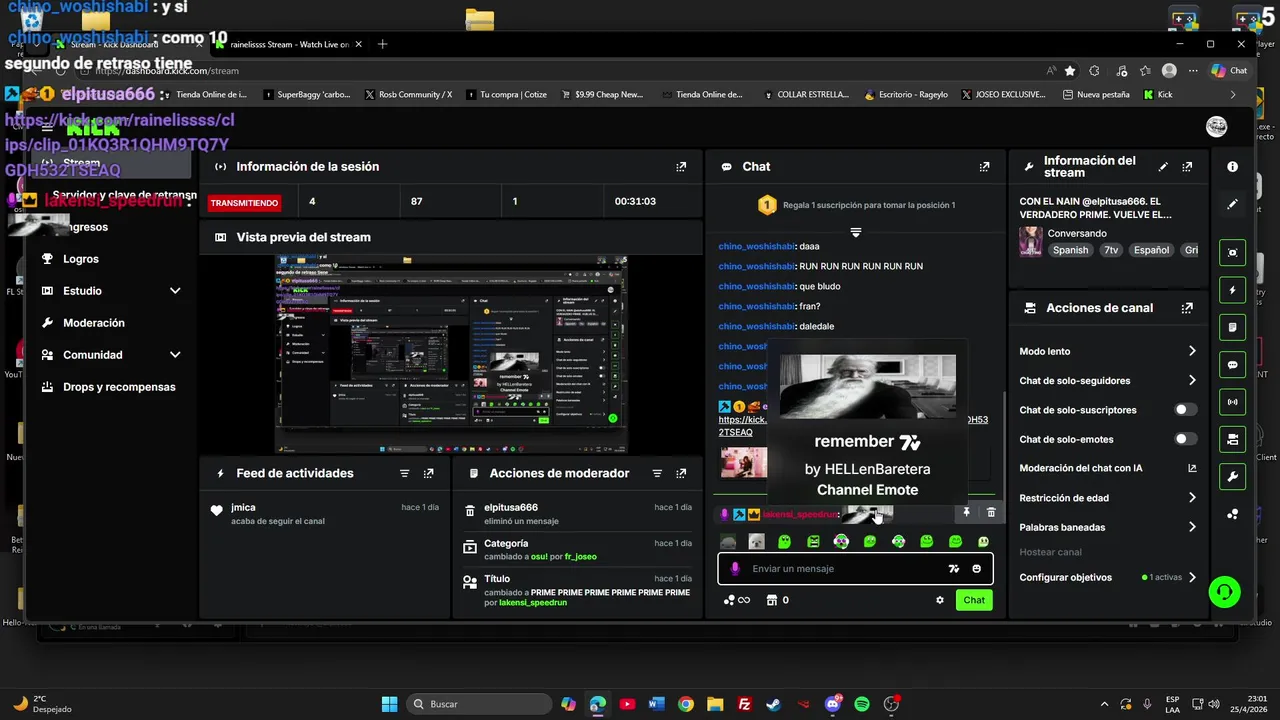The image size is (1280, 720).
Task: Expand the Estudio sidebar section
Action: point(175,291)
